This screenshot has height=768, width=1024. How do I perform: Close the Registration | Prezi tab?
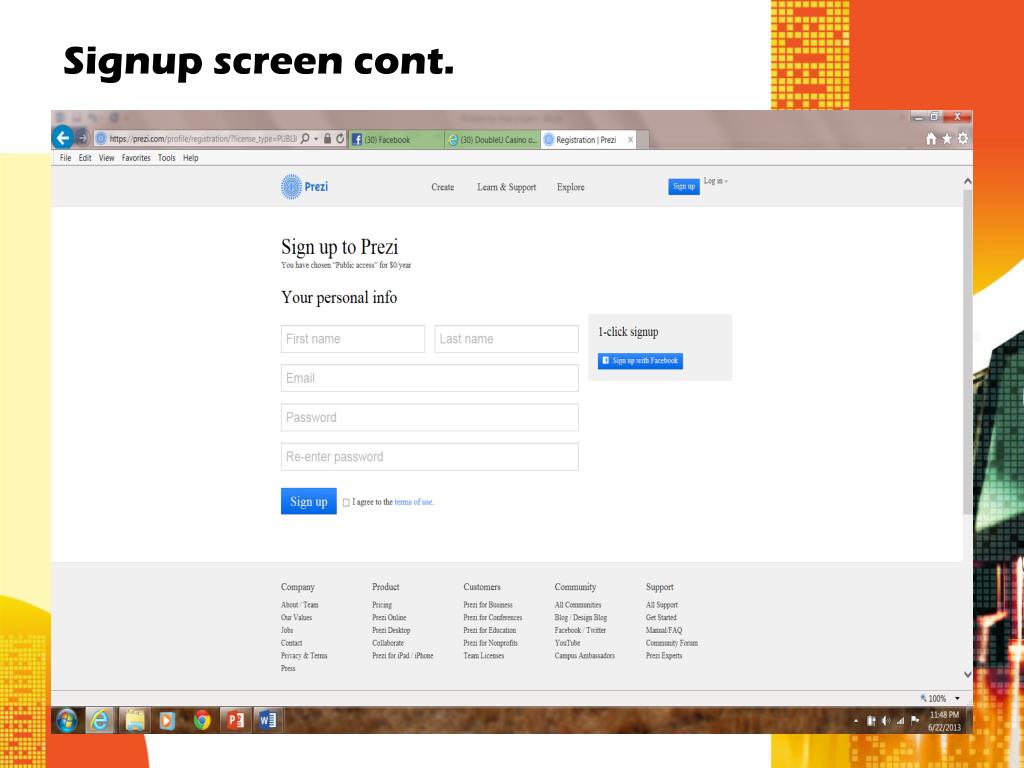pyautogui.click(x=630, y=140)
